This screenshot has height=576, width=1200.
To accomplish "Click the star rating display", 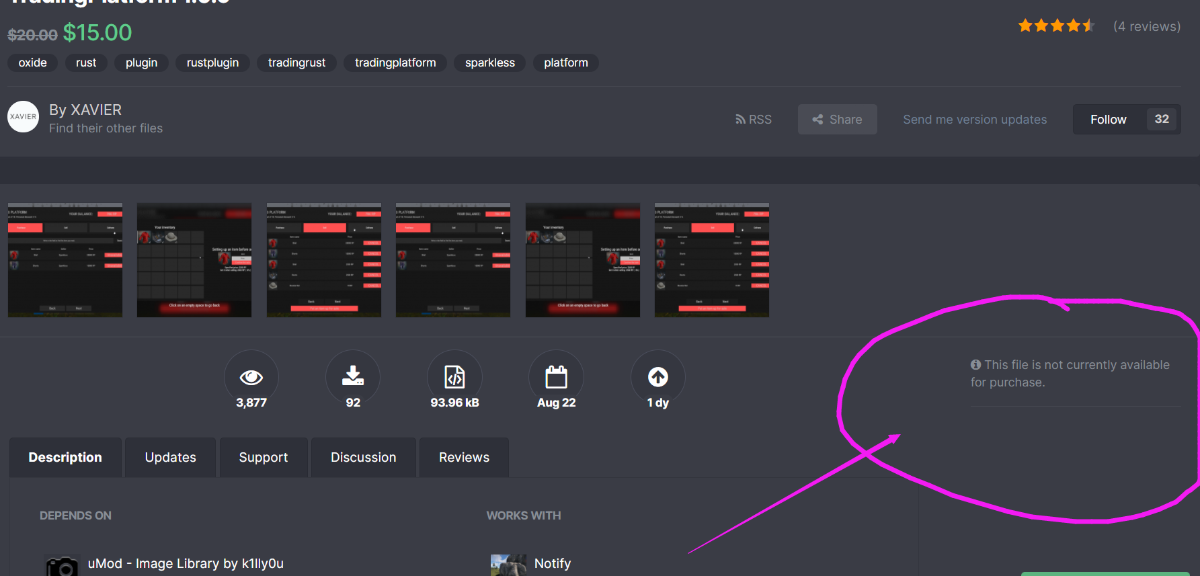I will (x=1056, y=26).
